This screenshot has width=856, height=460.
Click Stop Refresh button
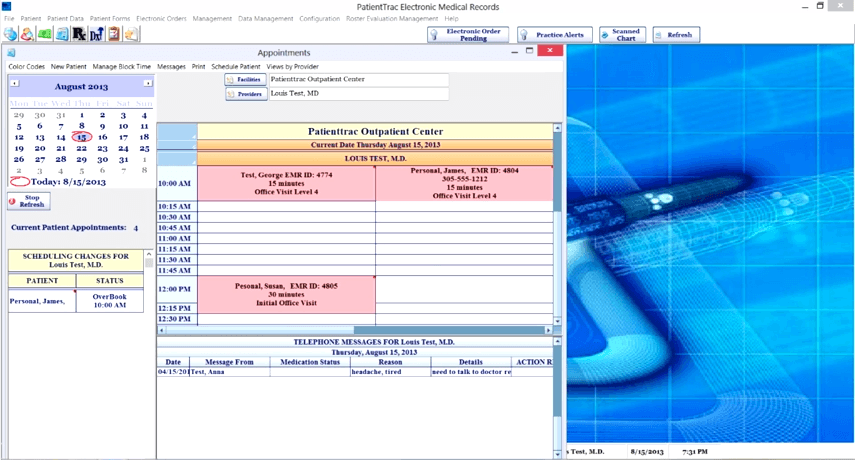29,201
